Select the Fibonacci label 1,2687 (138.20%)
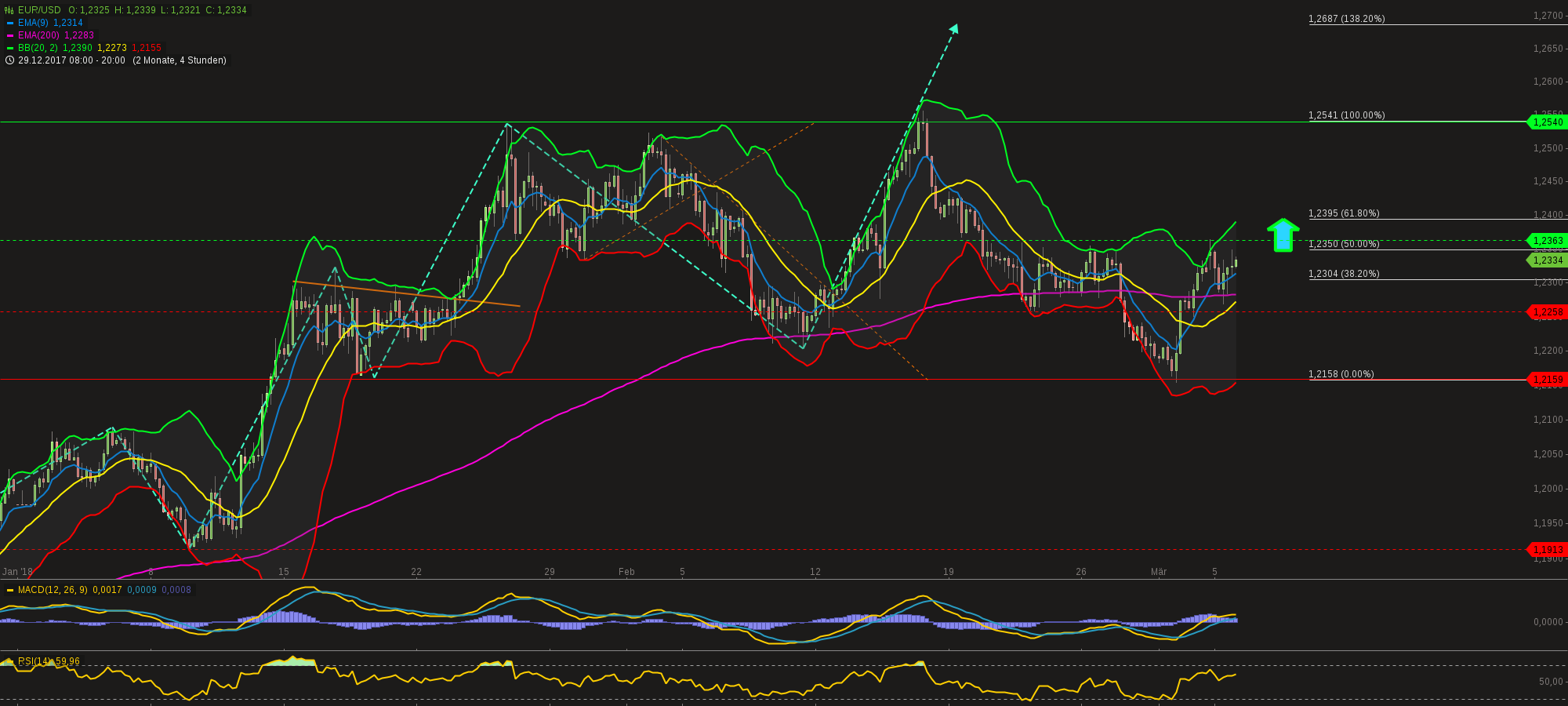Screen dimensions: 1568x706 coord(1347,19)
